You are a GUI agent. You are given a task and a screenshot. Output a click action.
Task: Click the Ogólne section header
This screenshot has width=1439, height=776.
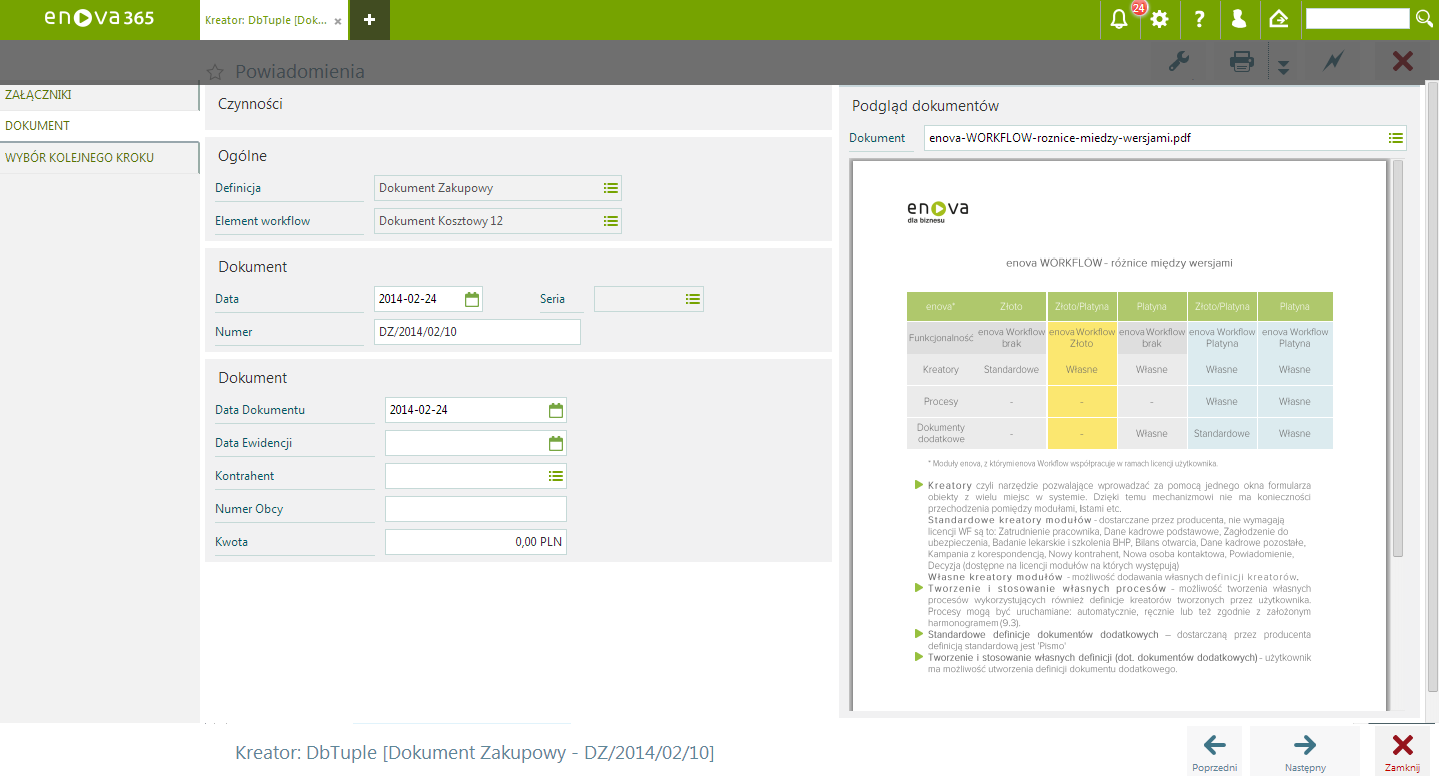[x=243, y=156]
